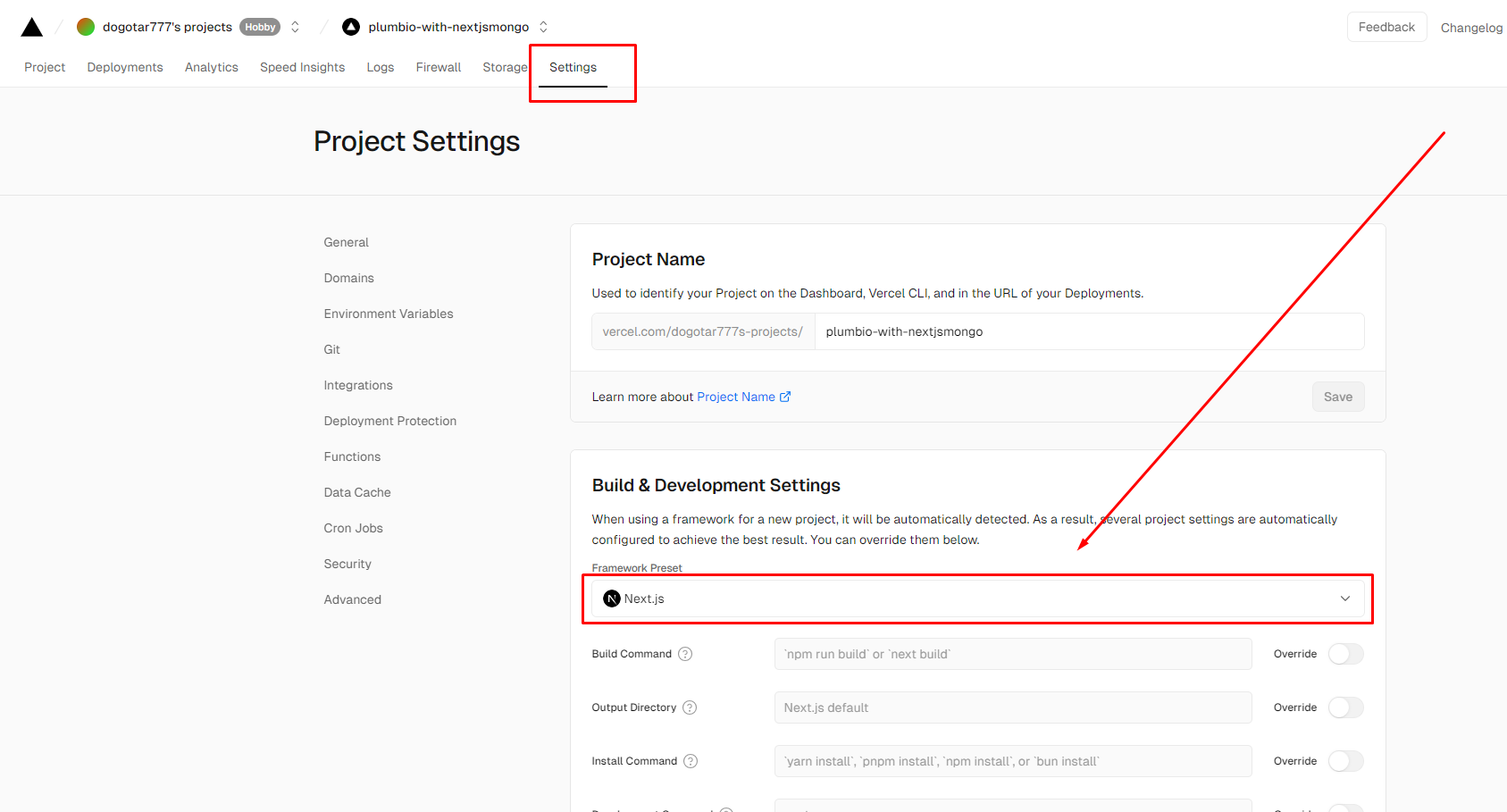The image size is (1507, 812).
Task: Open General settings section
Action: click(x=347, y=242)
